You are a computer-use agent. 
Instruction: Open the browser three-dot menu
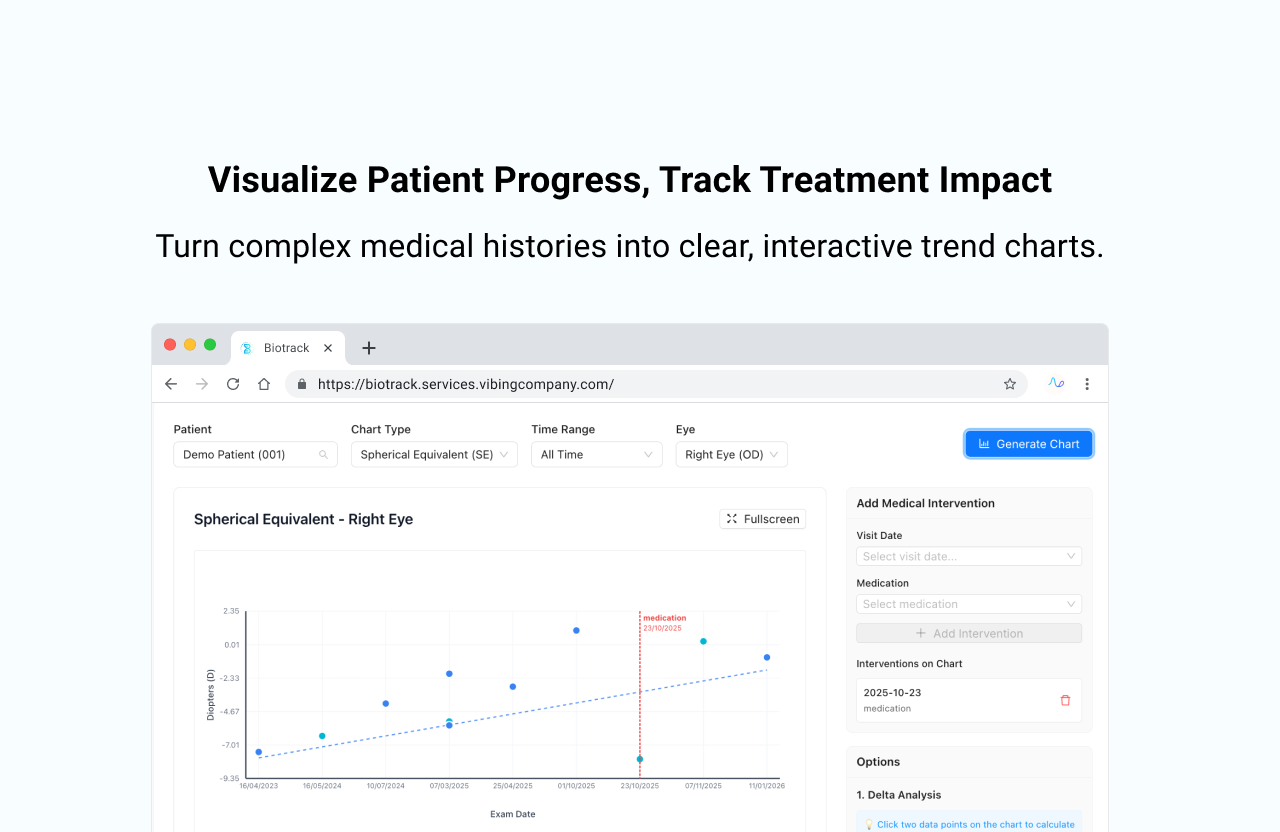pos(1087,383)
